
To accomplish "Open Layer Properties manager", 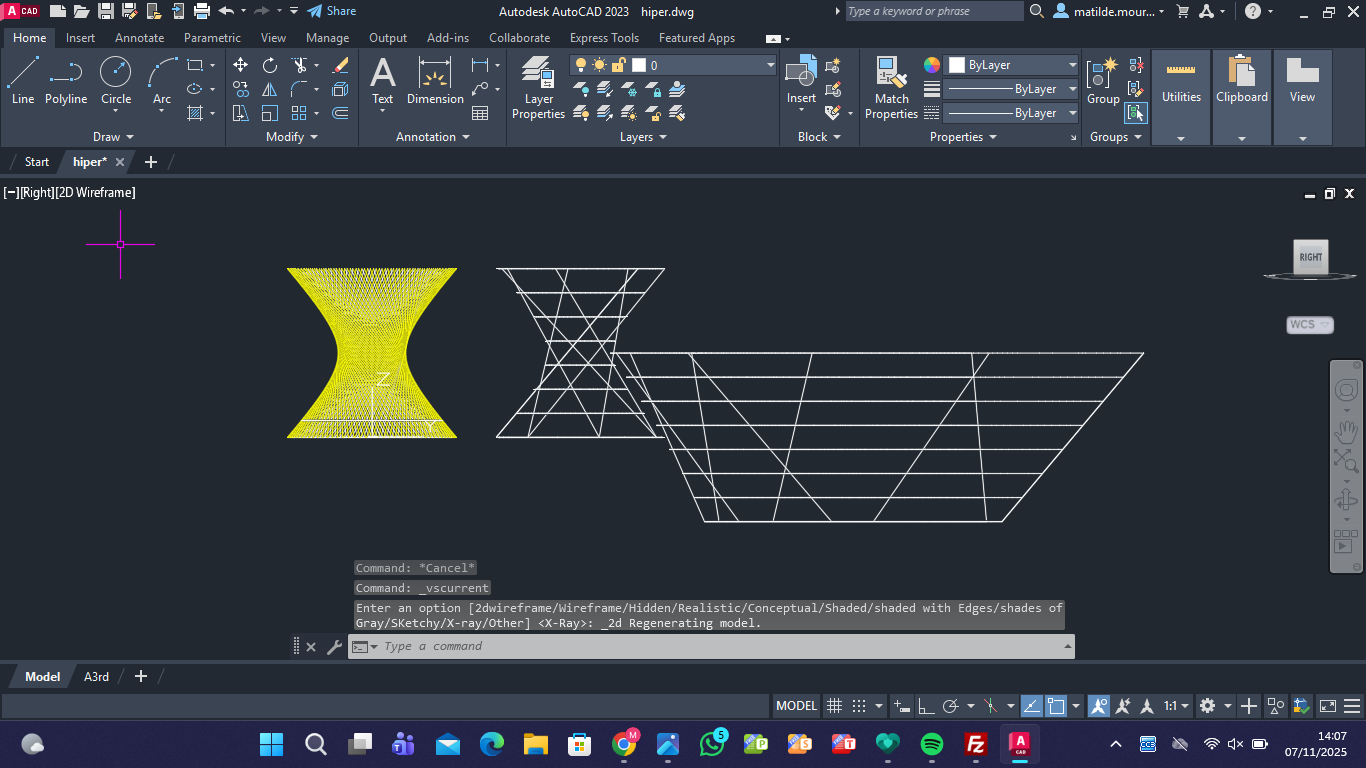I will 538,87.
